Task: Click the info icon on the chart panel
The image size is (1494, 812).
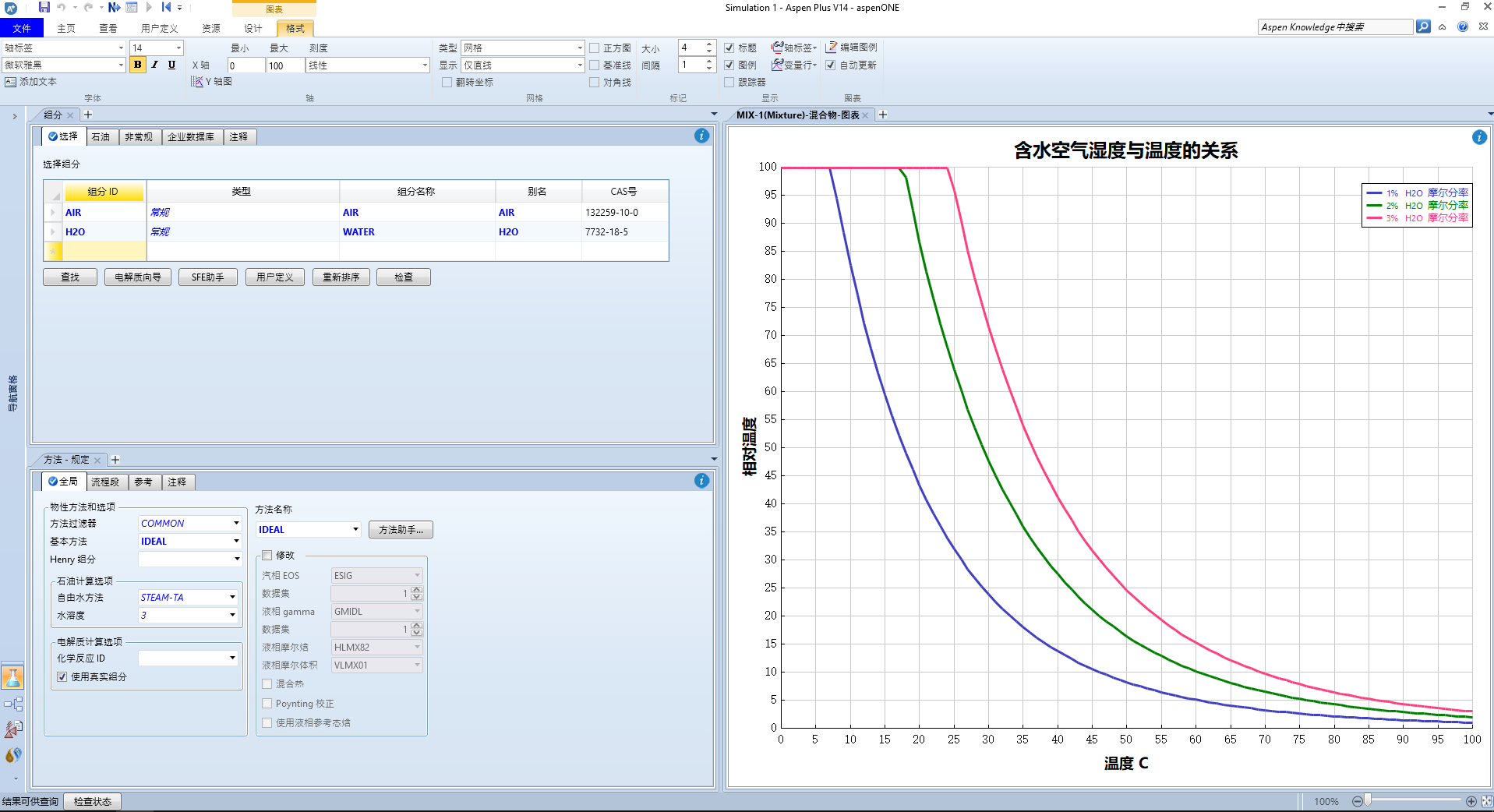Action: click(x=1479, y=137)
